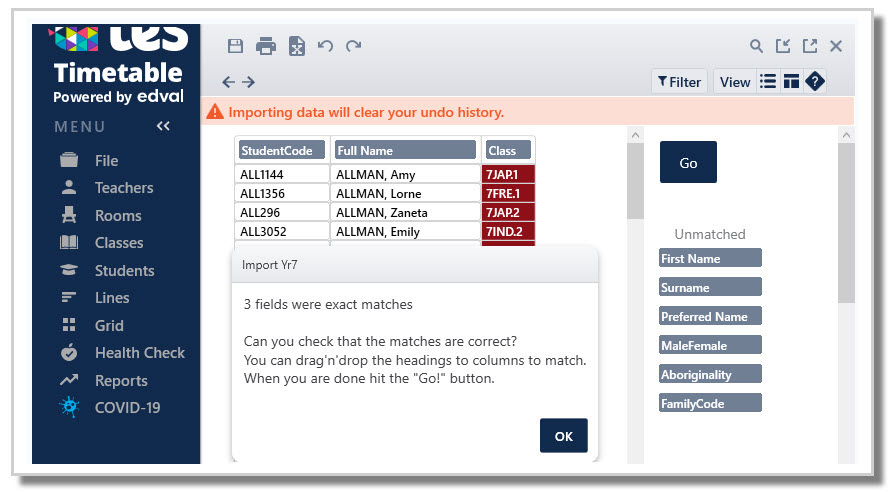Select the Class column heading
Screen dimensions: 888x492
[508, 151]
